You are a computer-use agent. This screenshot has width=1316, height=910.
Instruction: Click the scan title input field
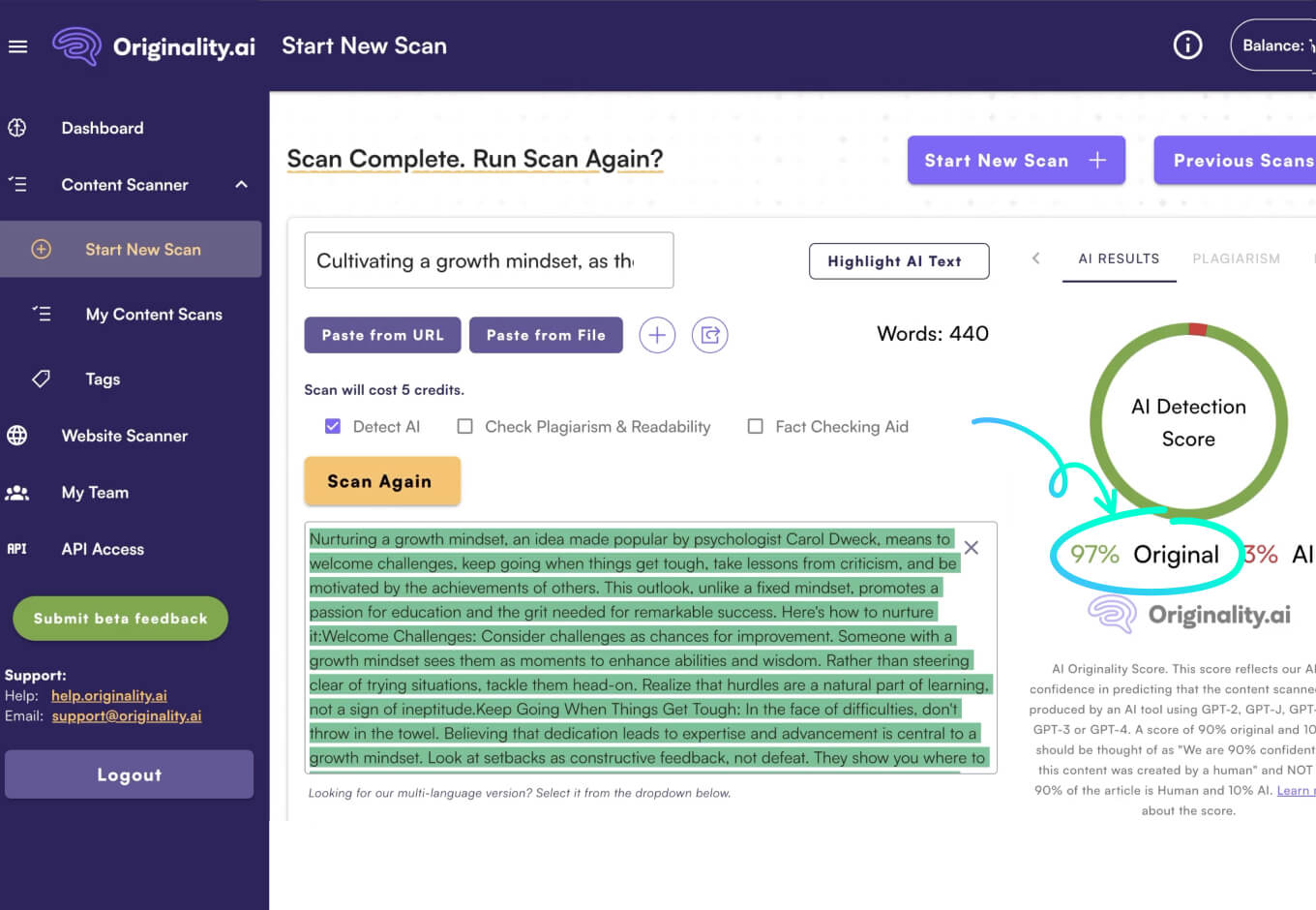[489, 260]
